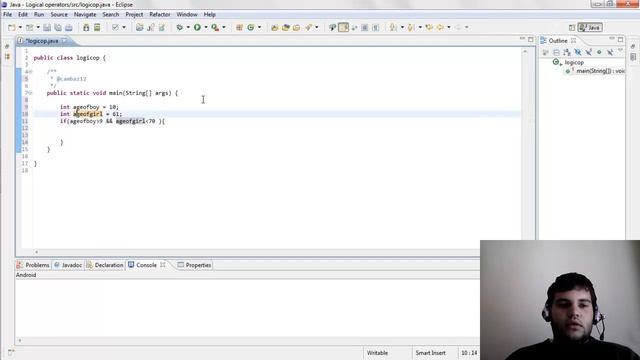Toggle Hide Static Fields and Methods

coord(588,52)
